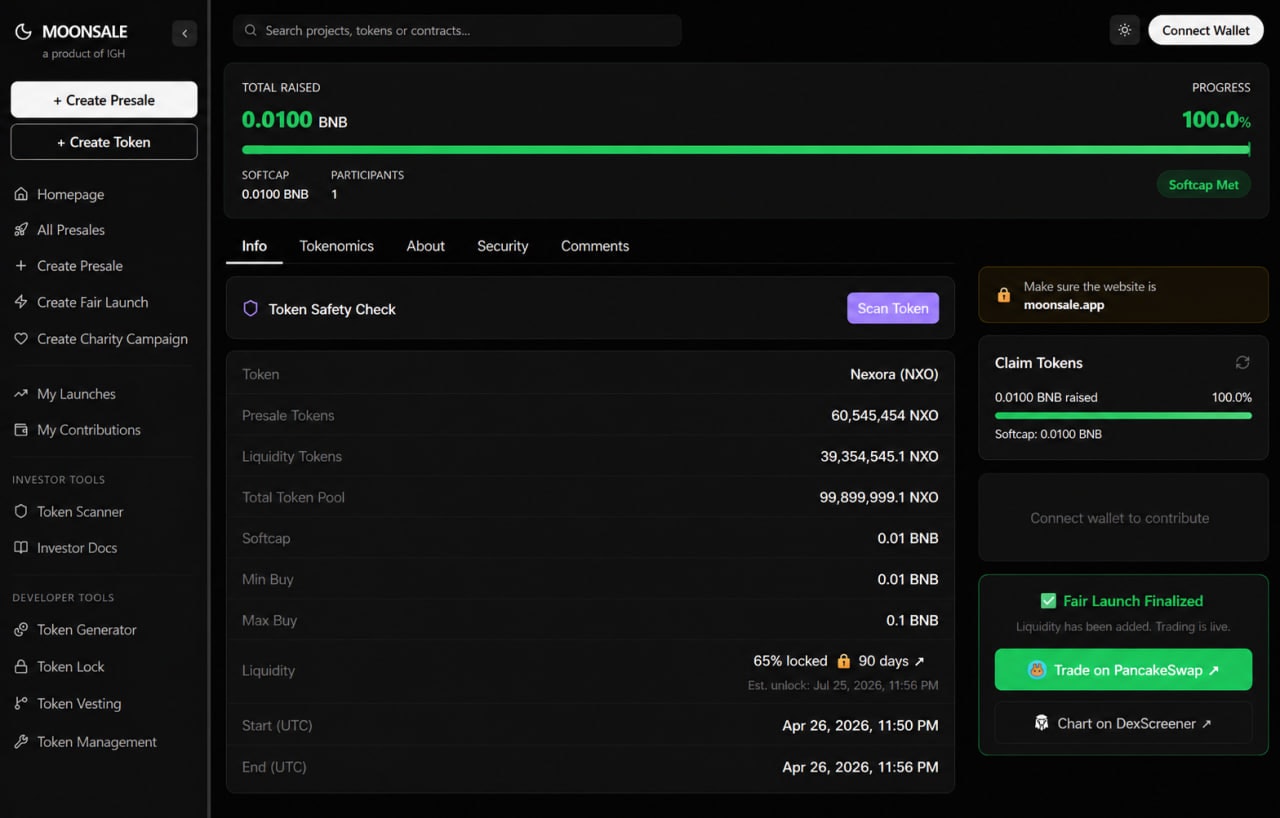Click the 60,545,454 NXO presale value
The height and width of the screenshot is (818, 1280).
pyautogui.click(x=885, y=415)
